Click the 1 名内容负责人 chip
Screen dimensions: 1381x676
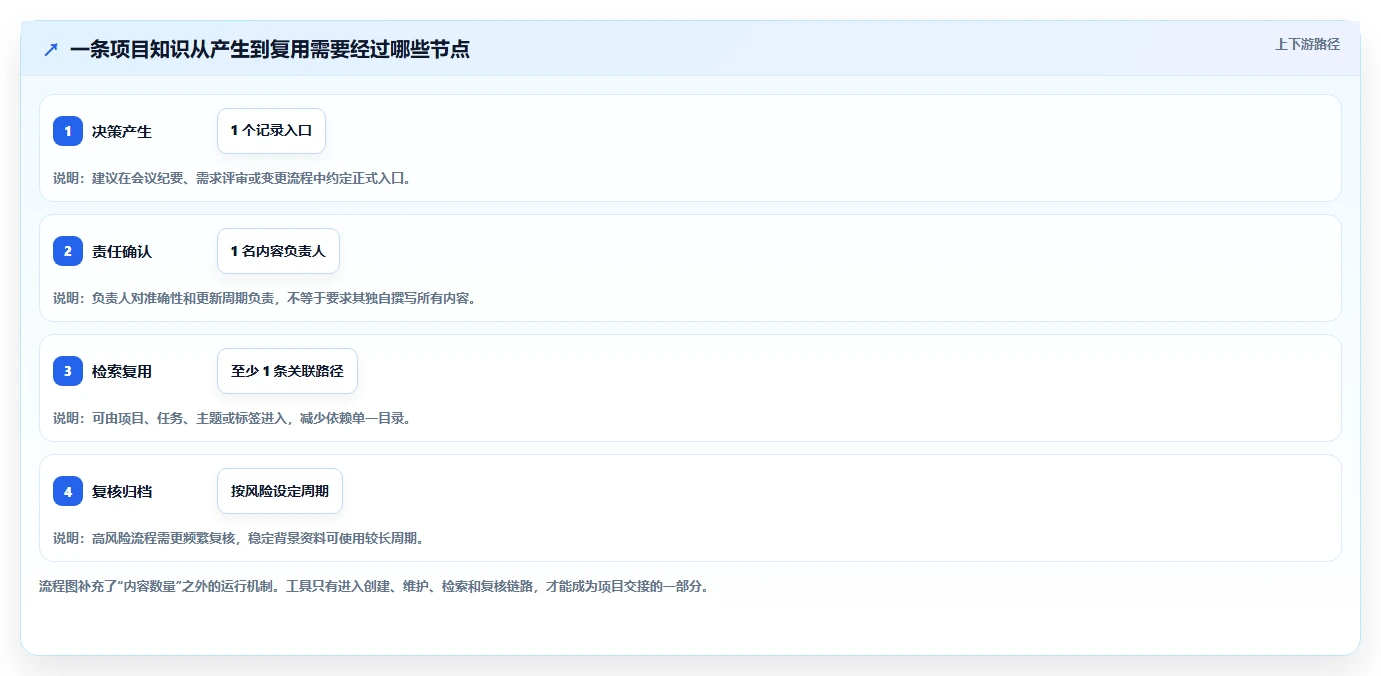pyautogui.click(x=278, y=251)
